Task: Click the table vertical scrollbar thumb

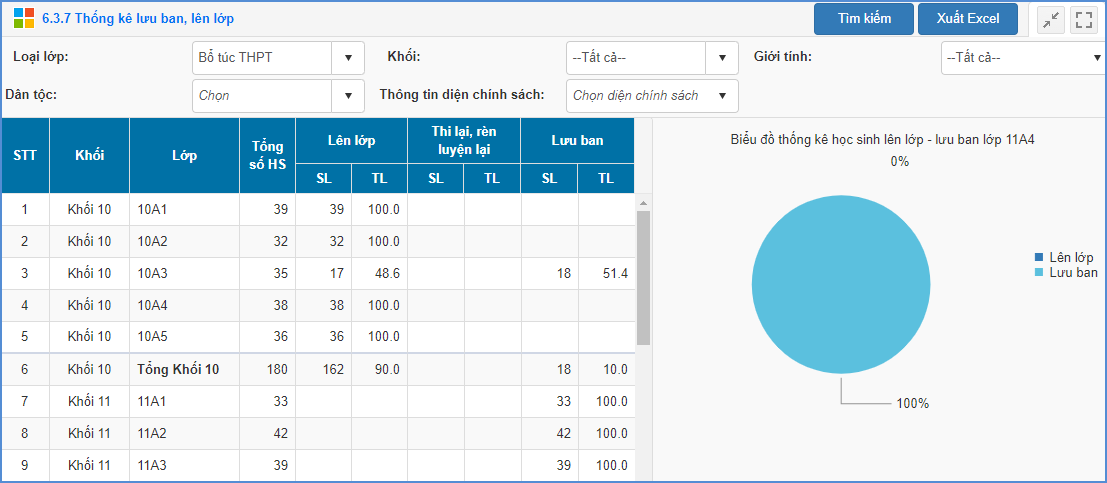Action: click(x=643, y=277)
